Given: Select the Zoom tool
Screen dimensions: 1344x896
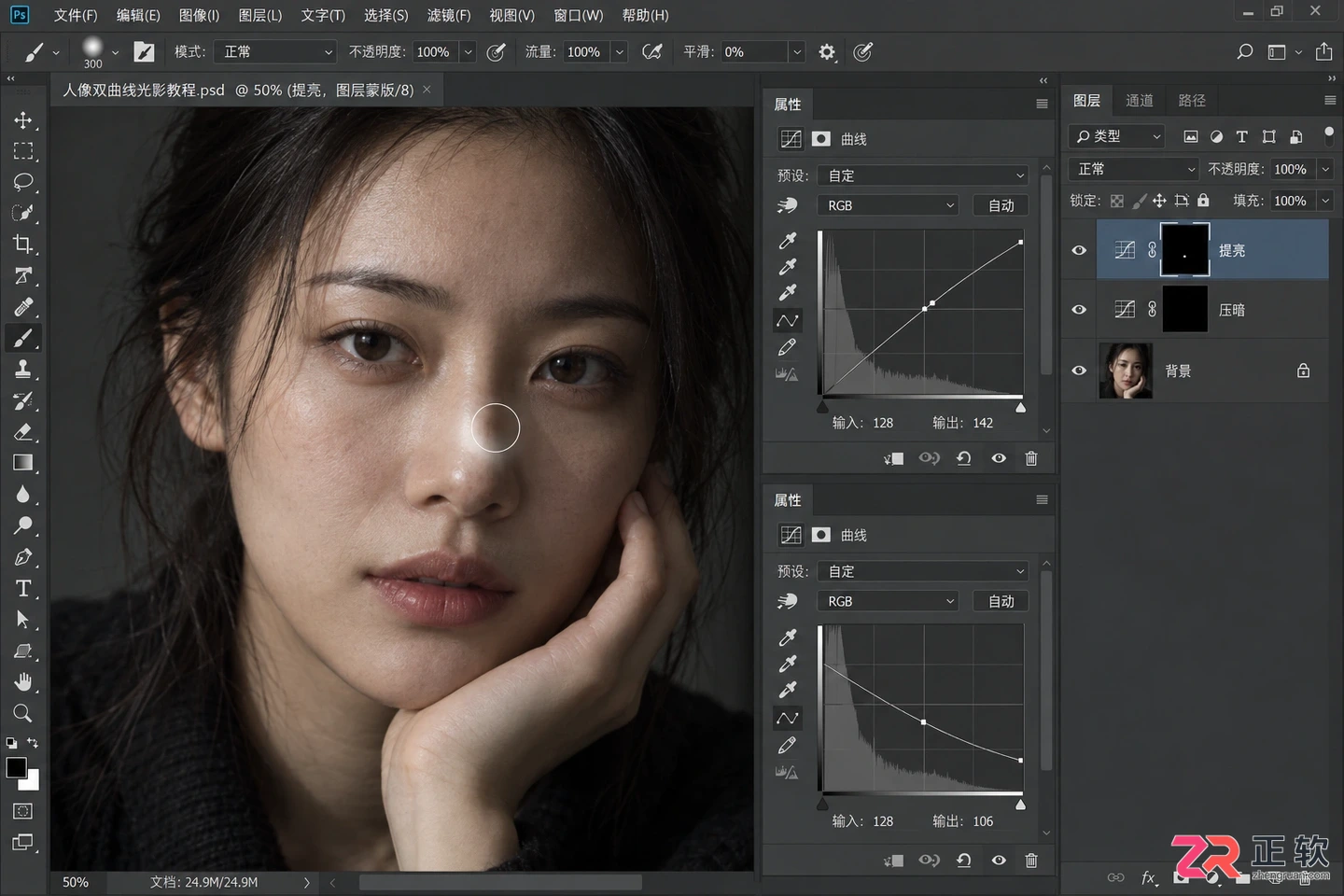Looking at the screenshot, I should point(23,714).
